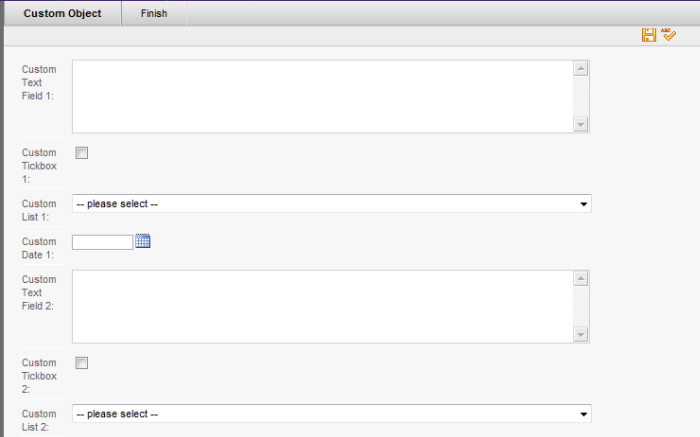
Task: Click scroll down arrow in Custom Text Field 2
Action: pos(581,335)
